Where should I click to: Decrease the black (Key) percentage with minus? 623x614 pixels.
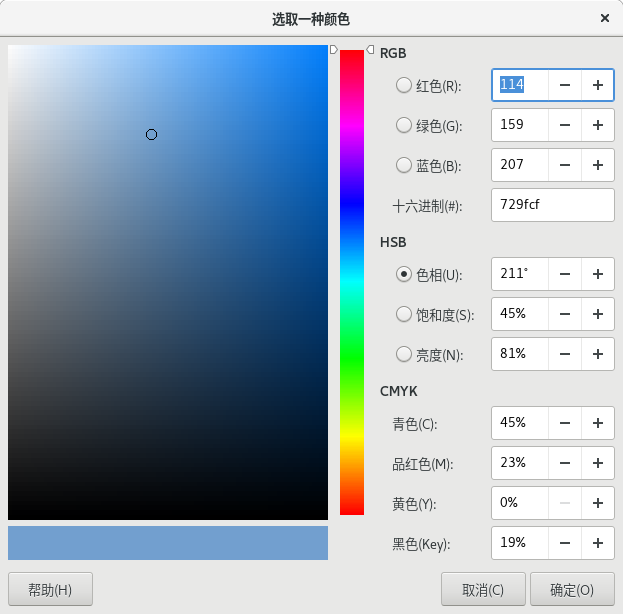565,543
